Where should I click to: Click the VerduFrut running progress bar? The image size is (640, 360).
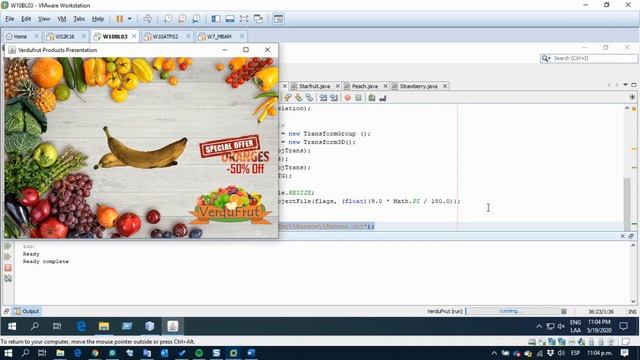512,311
